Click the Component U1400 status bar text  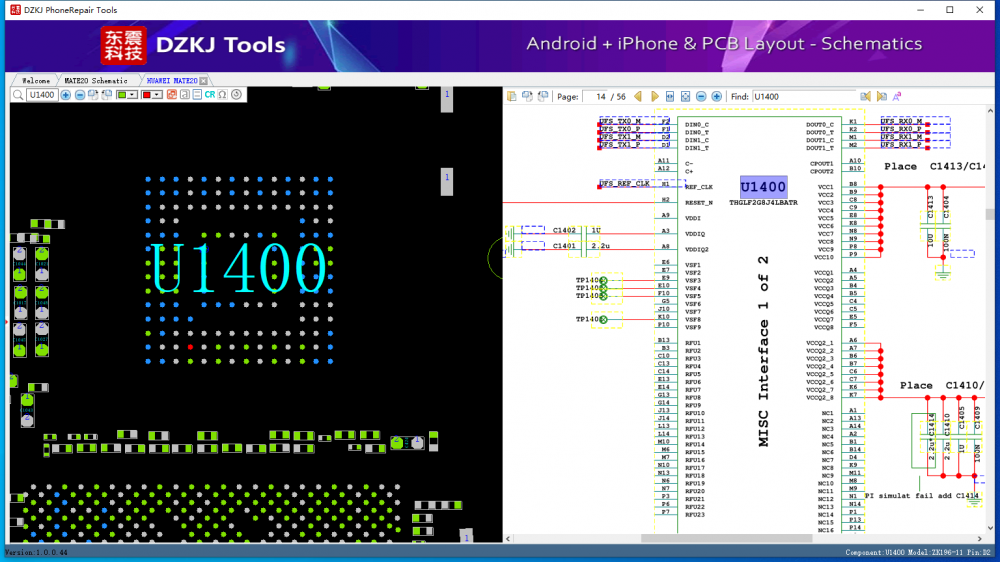918,552
